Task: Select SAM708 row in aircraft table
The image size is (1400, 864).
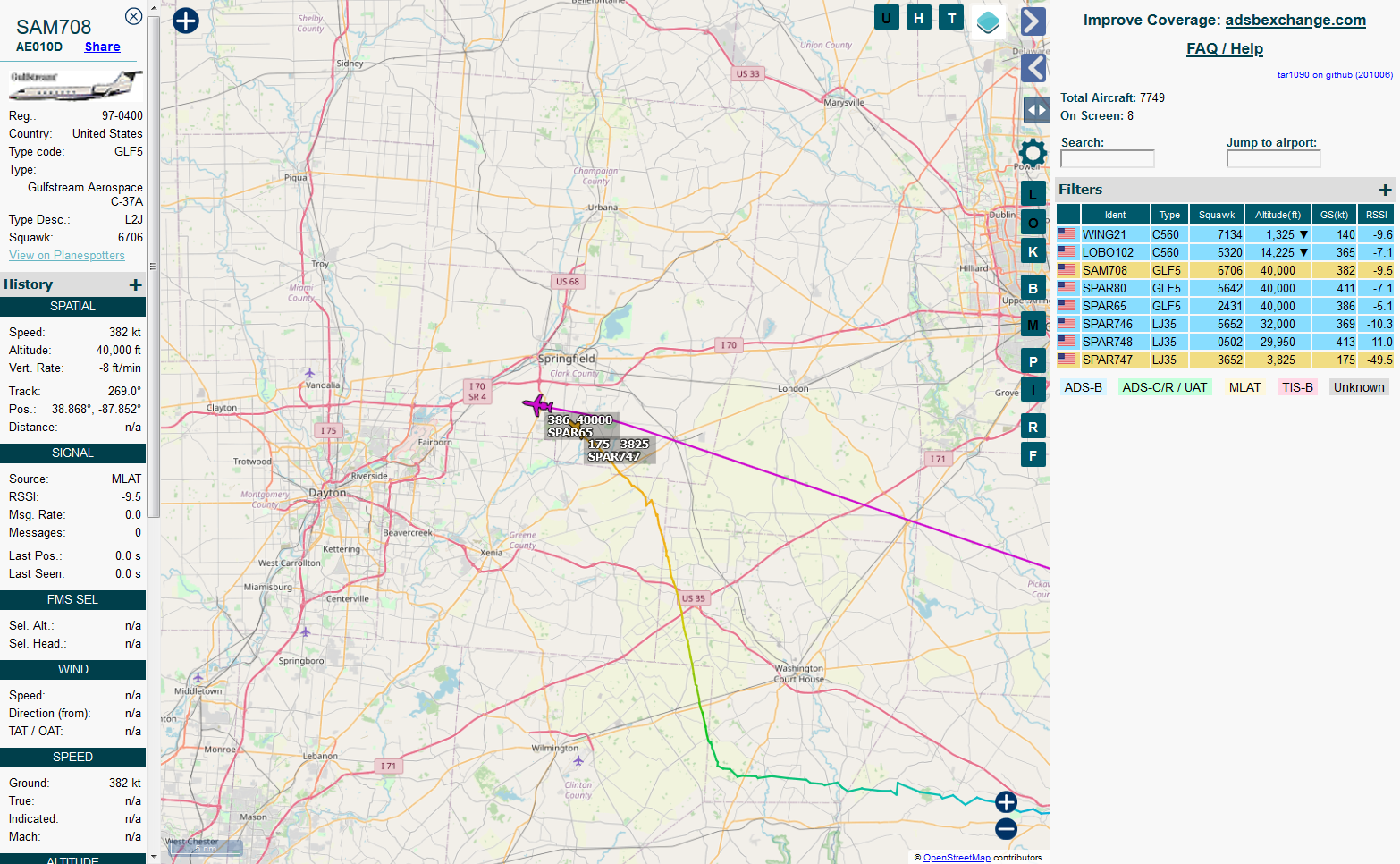Action: coord(1225,270)
